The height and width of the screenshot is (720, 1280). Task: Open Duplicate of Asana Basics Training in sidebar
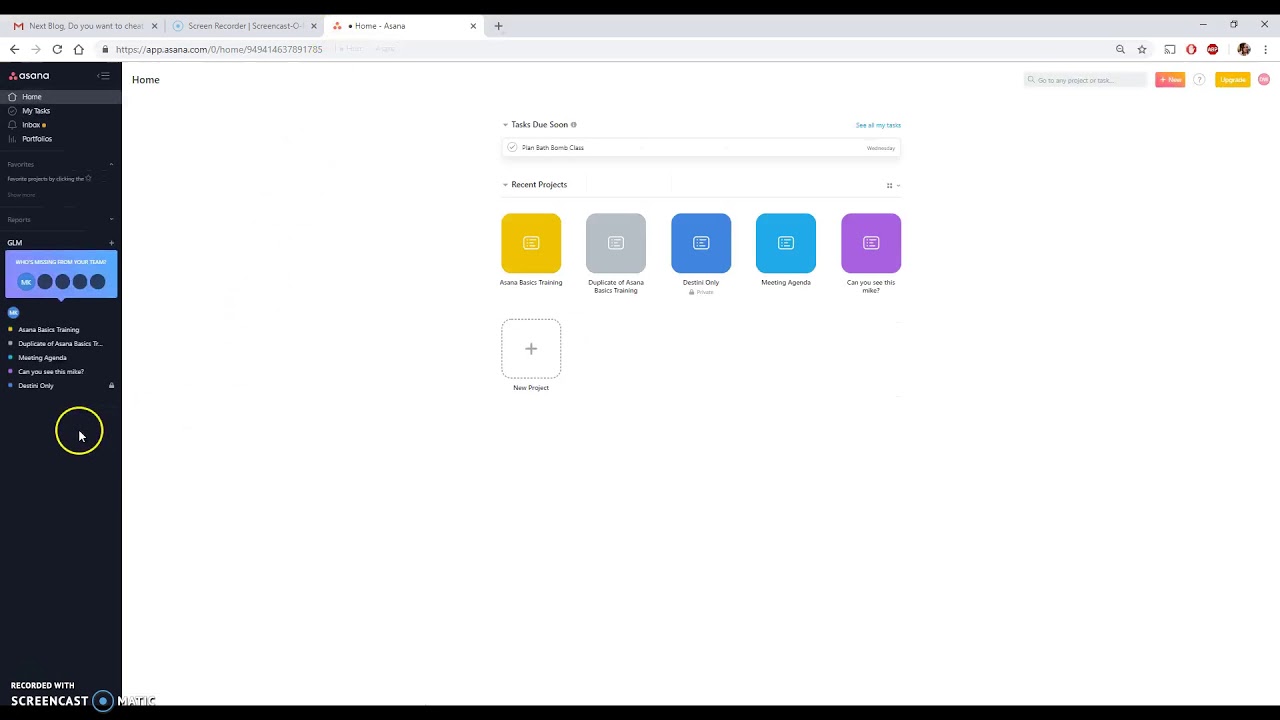(x=61, y=343)
